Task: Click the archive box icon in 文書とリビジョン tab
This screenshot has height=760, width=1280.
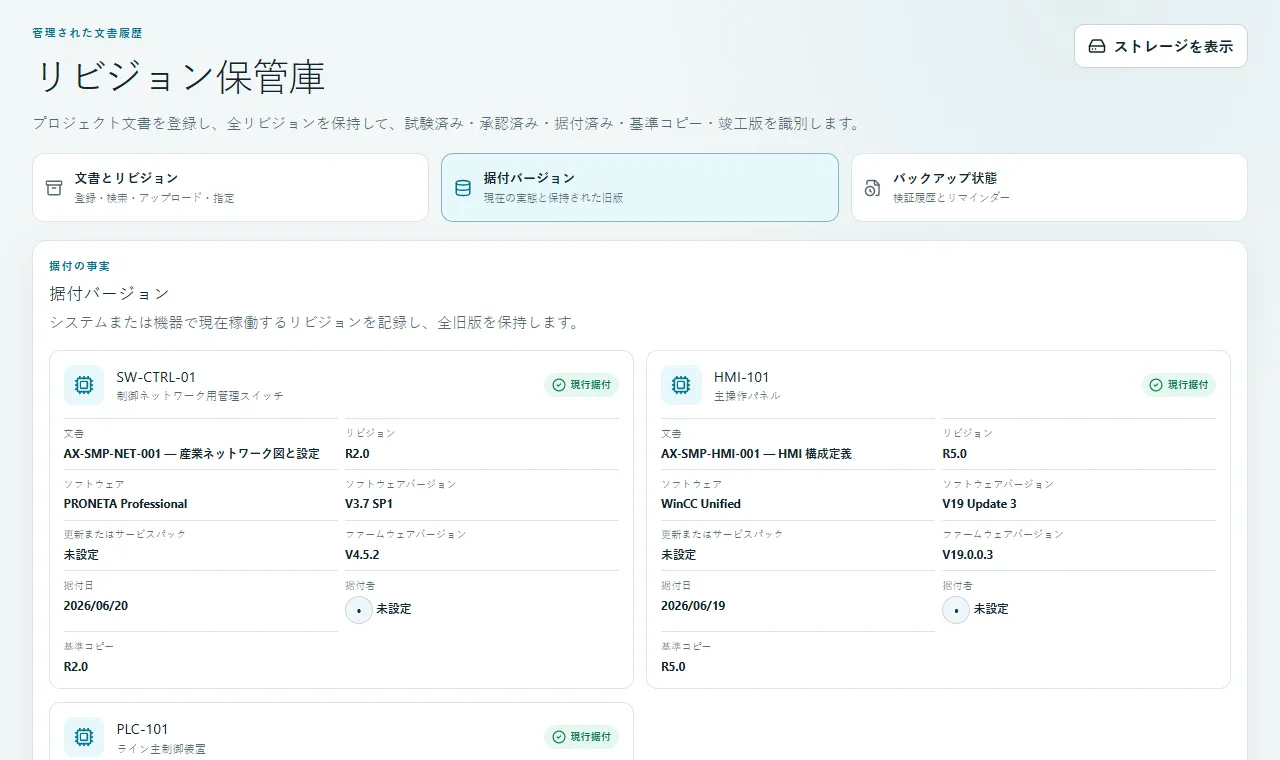Action: click(54, 188)
